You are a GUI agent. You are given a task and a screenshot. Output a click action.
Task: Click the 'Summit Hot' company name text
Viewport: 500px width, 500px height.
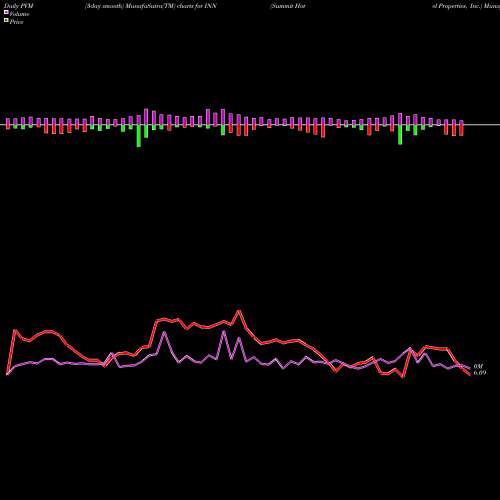coord(288,6)
